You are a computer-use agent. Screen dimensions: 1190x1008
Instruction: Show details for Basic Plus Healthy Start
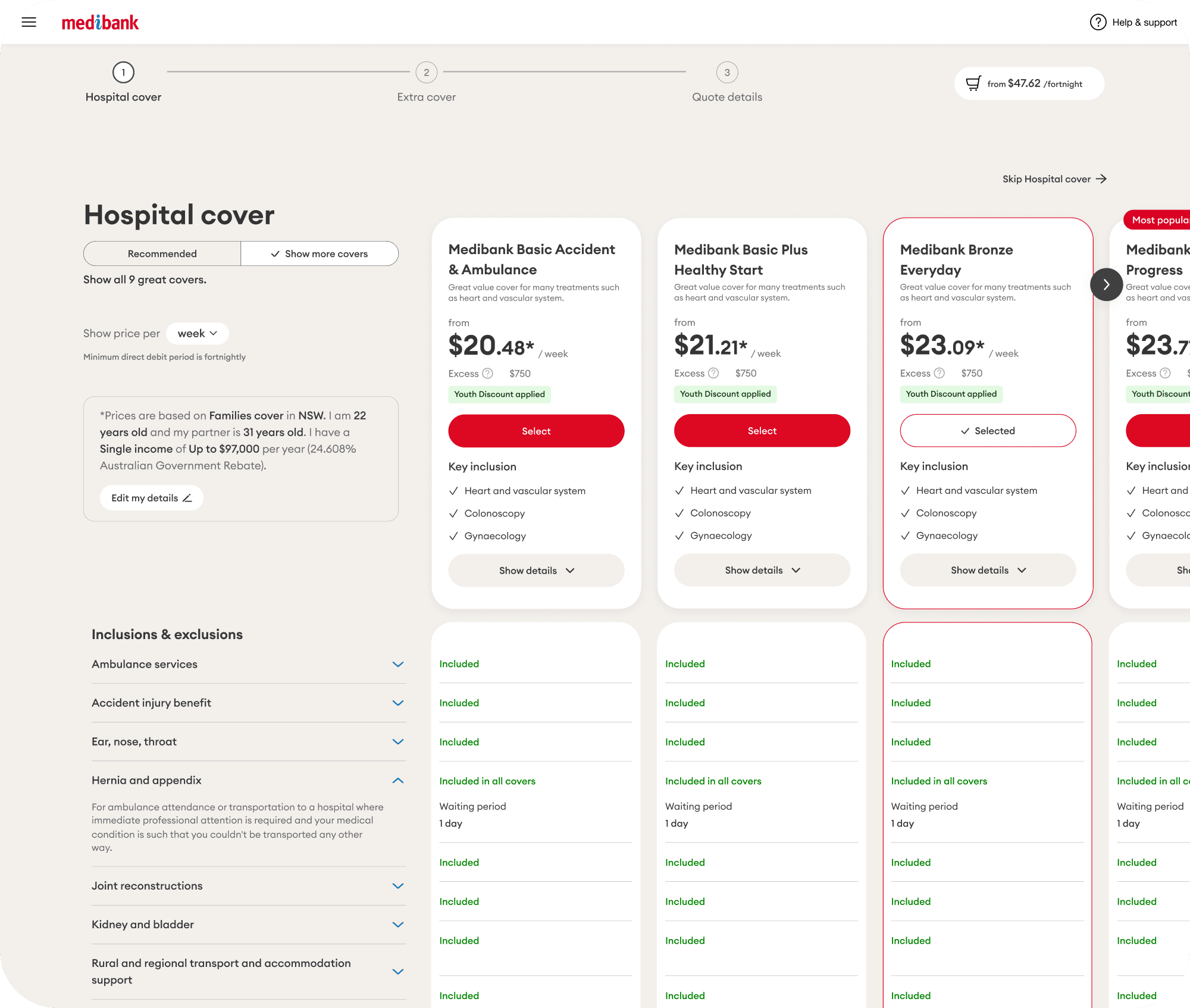click(x=762, y=570)
